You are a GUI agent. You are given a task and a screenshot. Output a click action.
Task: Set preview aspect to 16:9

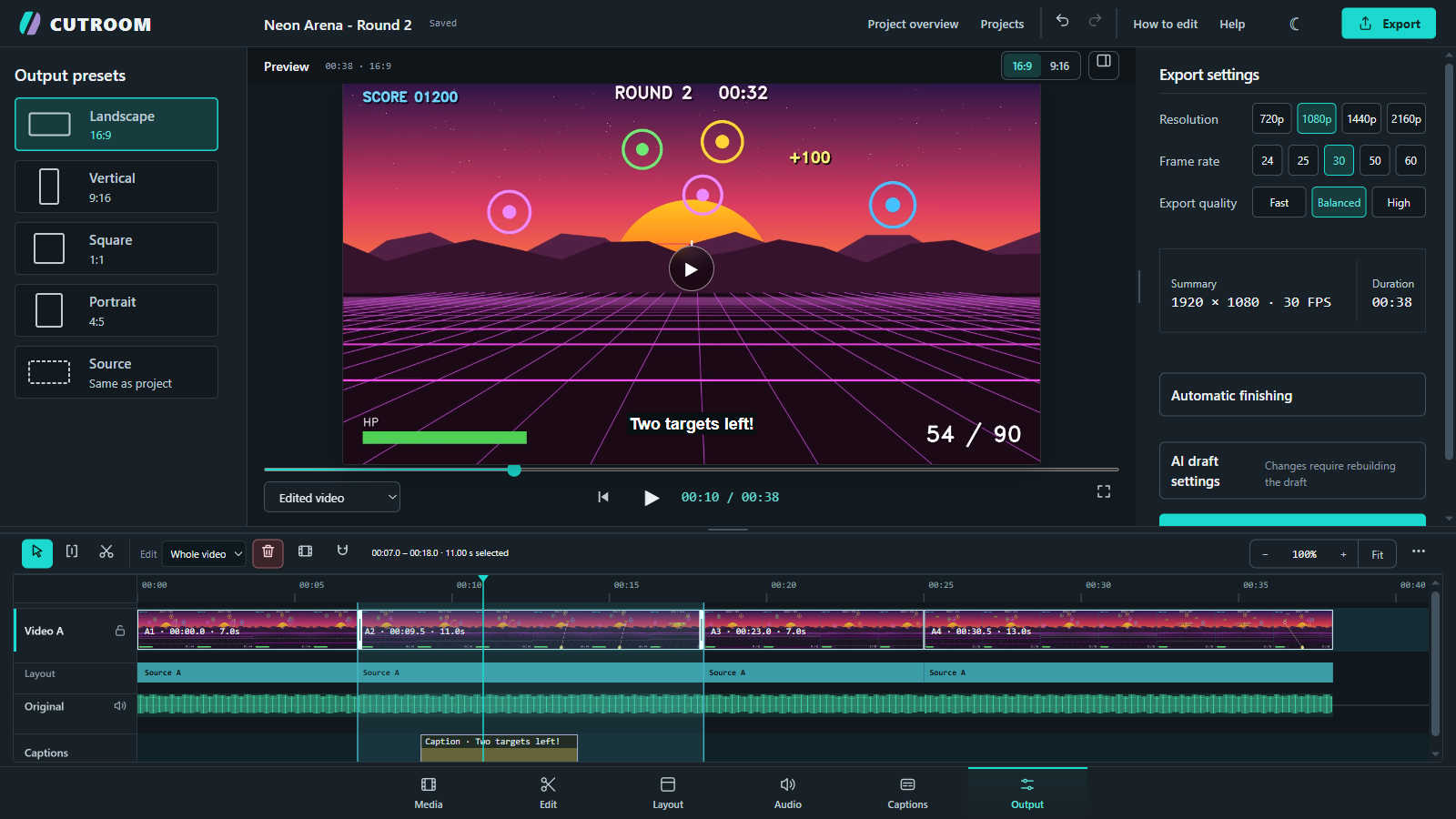[1023, 66]
